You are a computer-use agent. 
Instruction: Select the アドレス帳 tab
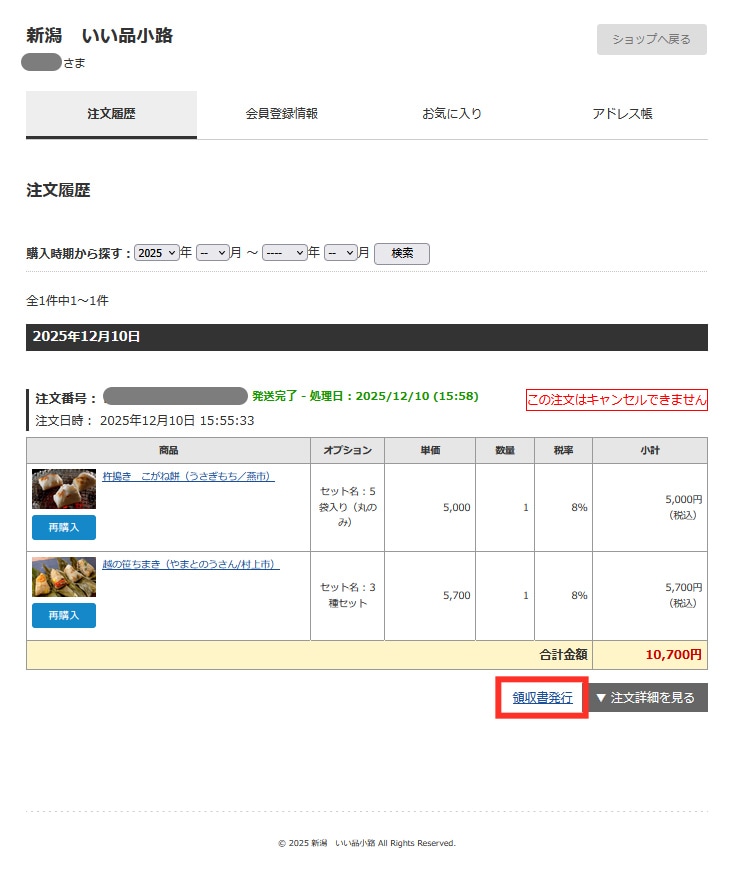point(622,114)
